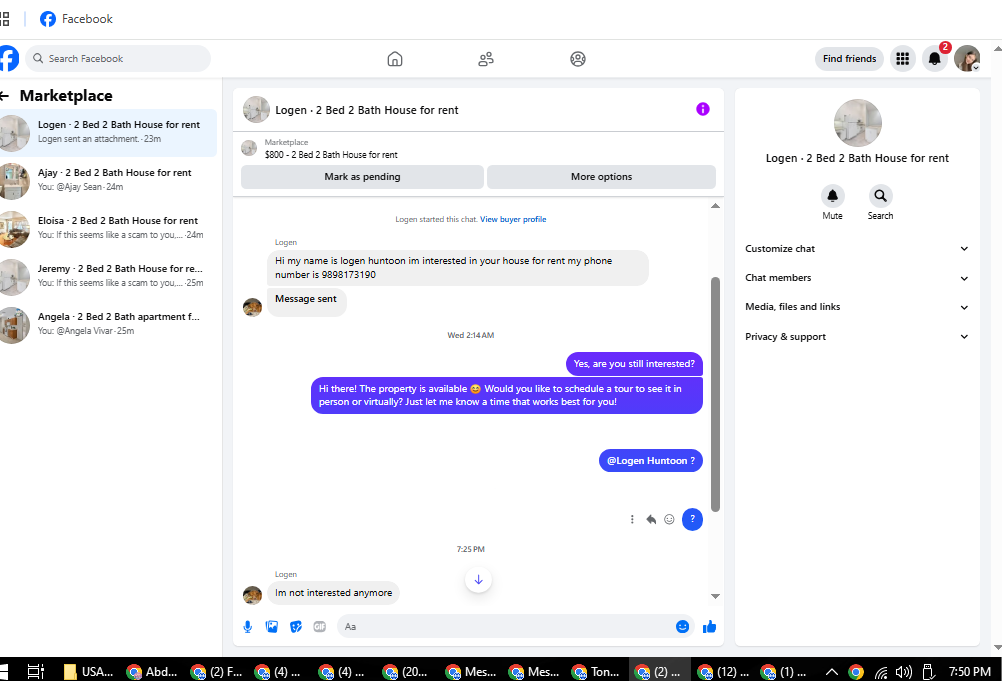Image resolution: width=1002 pixels, height=681 pixels.
Task: Open the account profile picture menu
Action: 967,59
